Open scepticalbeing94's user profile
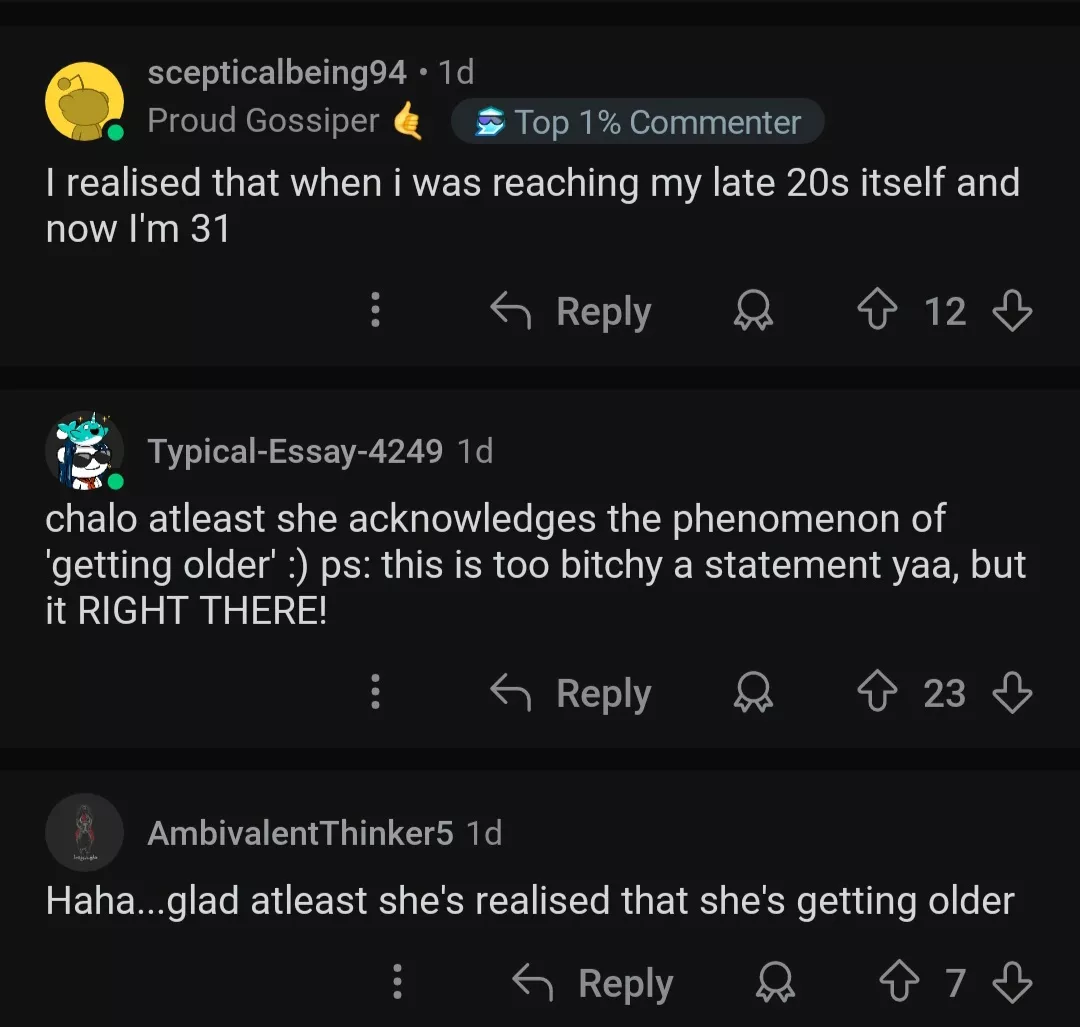1080x1027 pixels. (277, 72)
